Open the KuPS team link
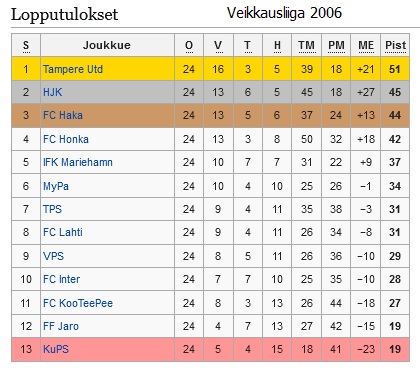 56,349
